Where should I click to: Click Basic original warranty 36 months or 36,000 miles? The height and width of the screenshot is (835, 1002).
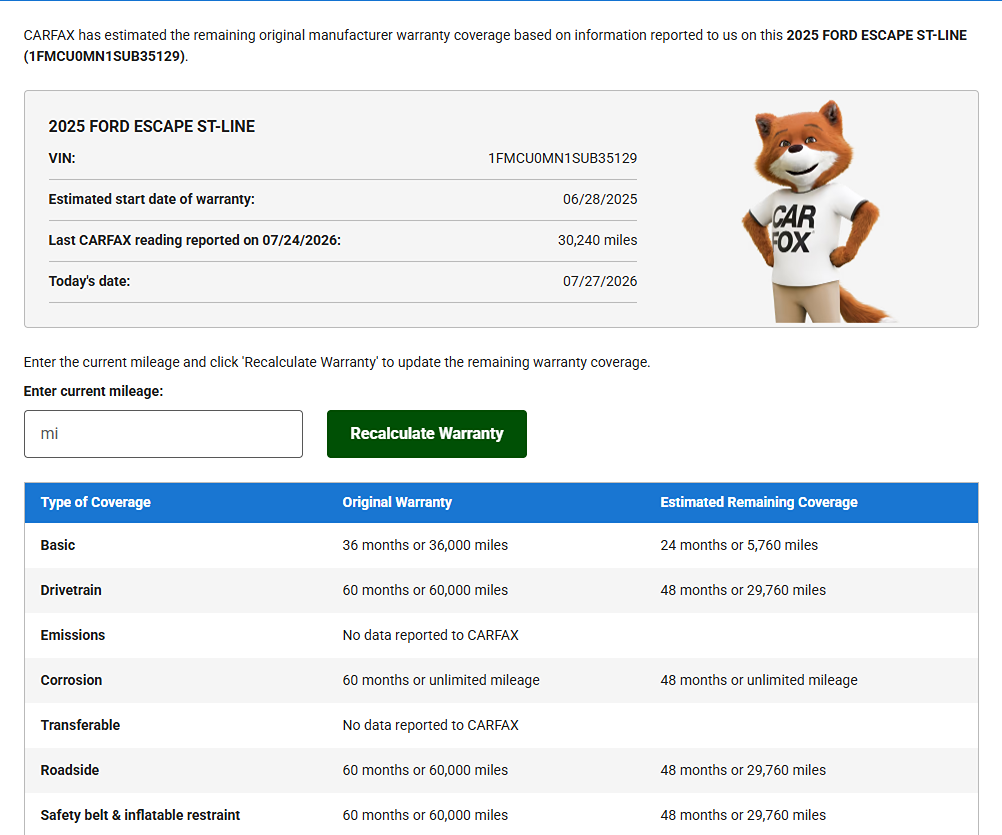pyautogui.click(x=425, y=545)
